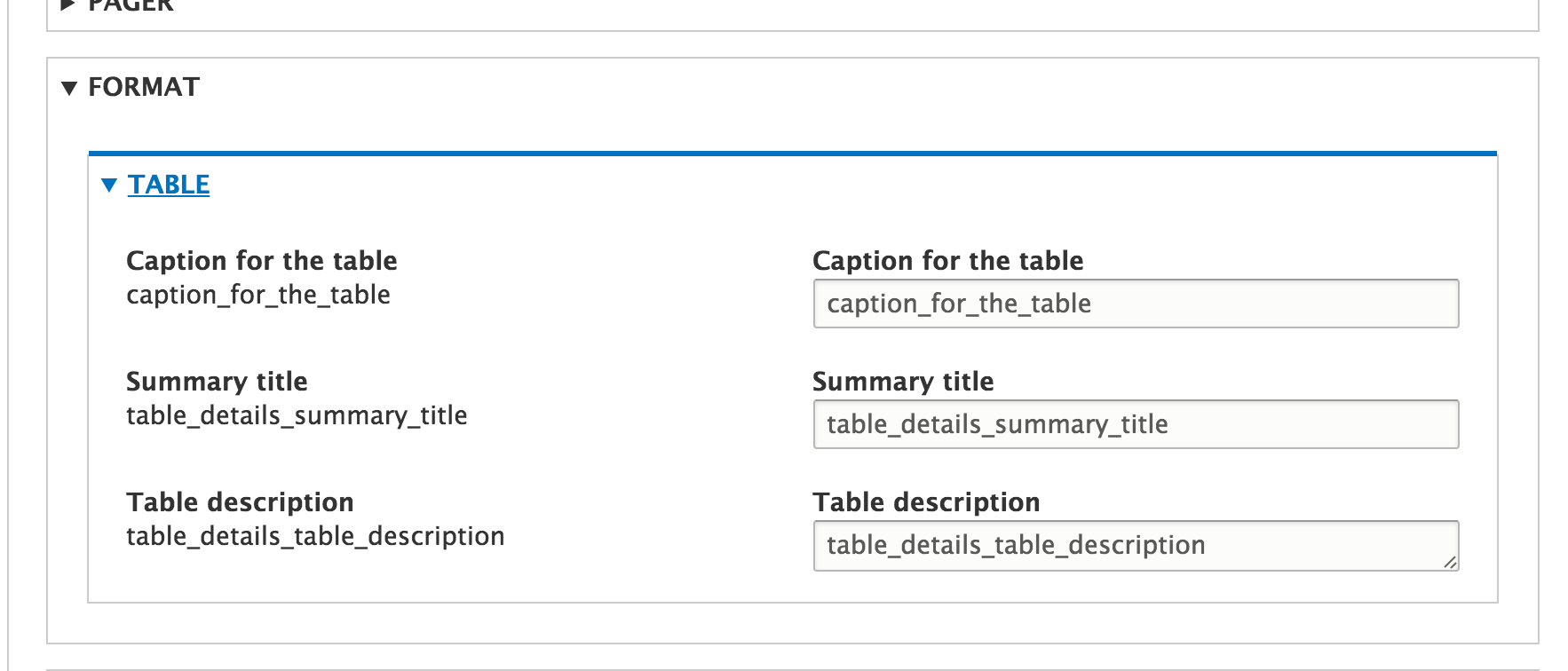Click the table_details_table_description text on the left
This screenshot has height=671, width=1568.
(x=315, y=536)
